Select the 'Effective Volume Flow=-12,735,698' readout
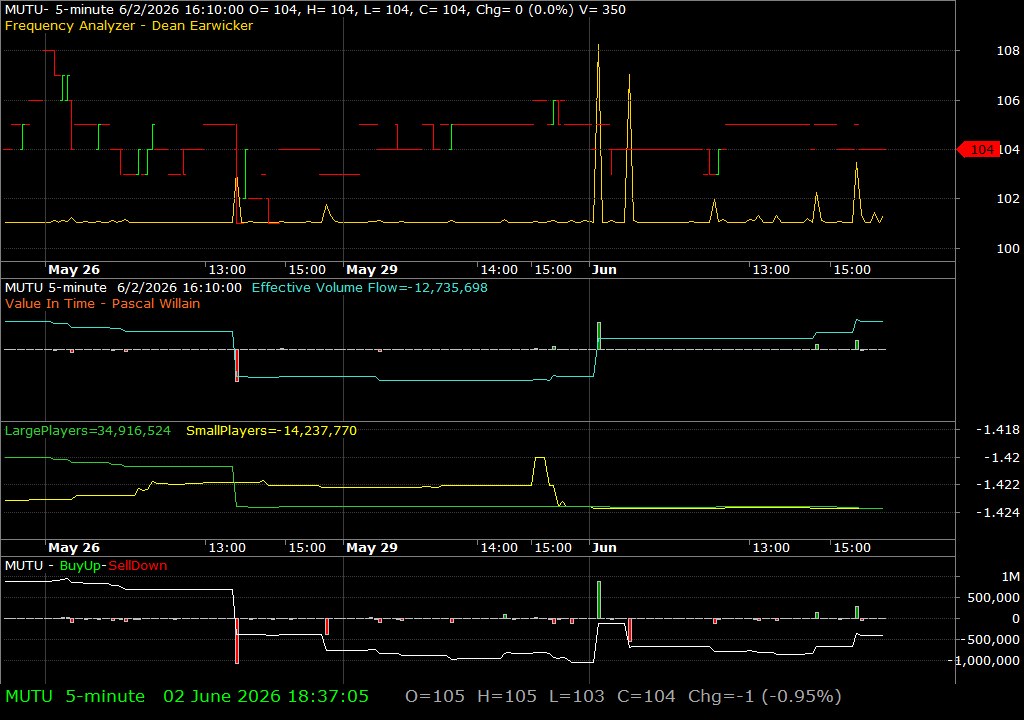Viewport: 1024px width, 720px height. (x=370, y=287)
